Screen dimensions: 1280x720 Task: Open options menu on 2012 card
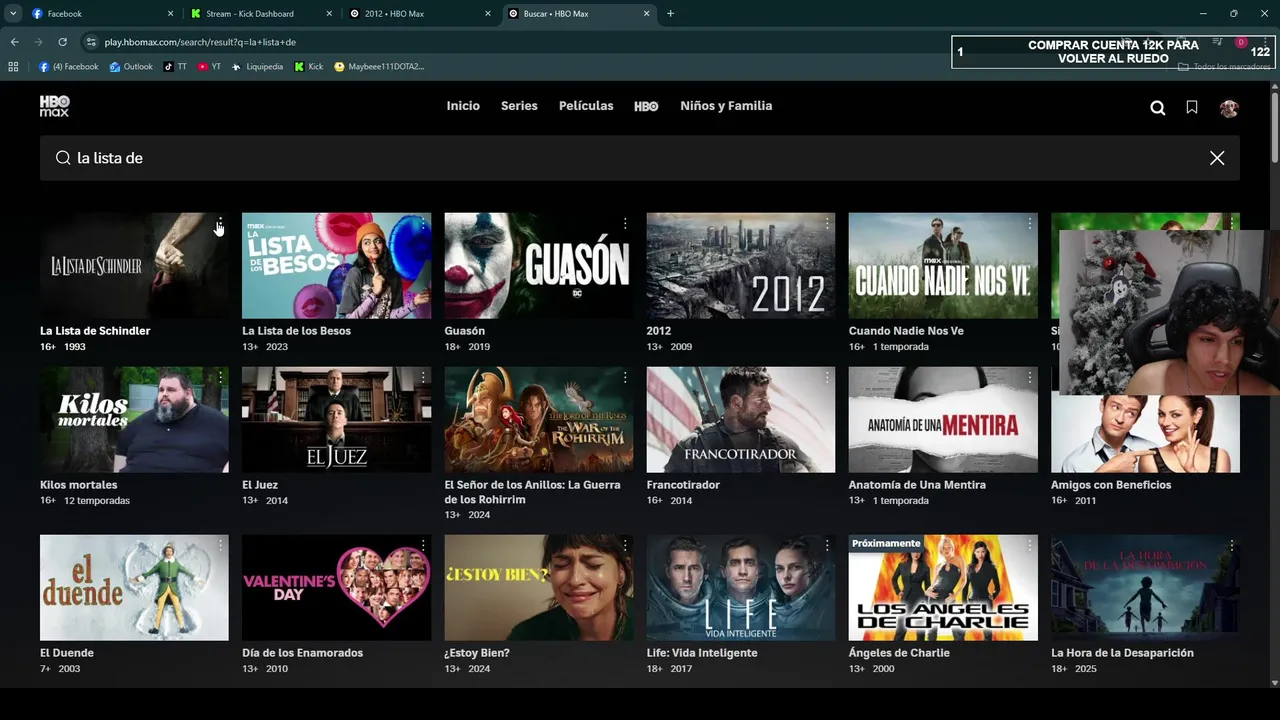coord(827,224)
